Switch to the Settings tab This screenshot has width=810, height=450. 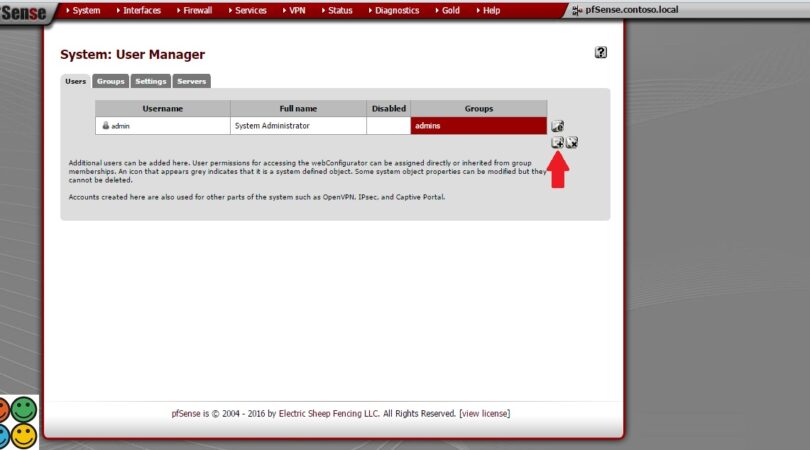coord(151,81)
